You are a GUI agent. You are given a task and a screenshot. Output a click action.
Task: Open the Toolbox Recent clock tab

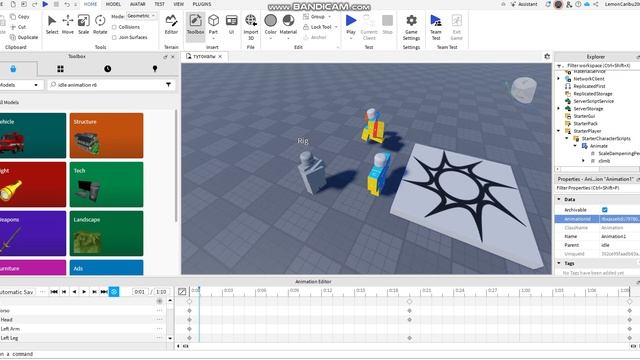107,69
